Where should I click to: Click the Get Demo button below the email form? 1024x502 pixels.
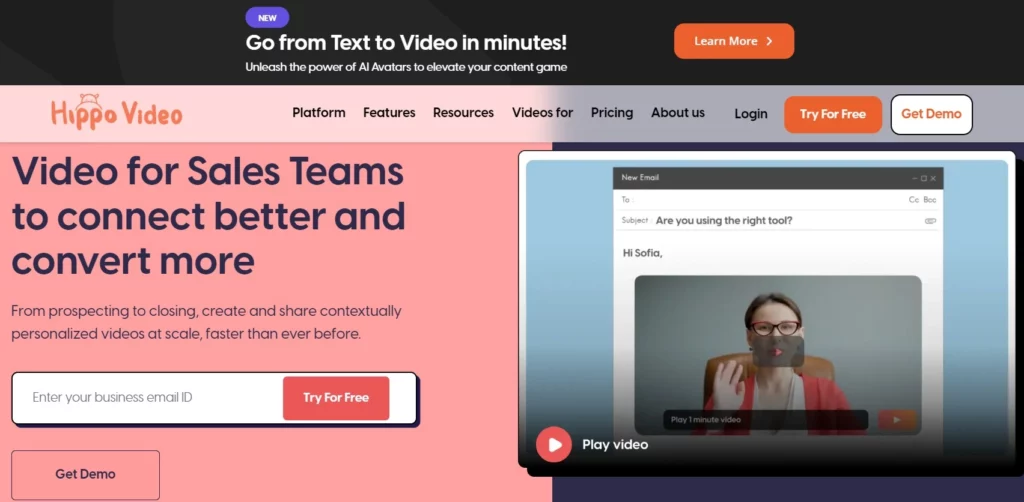(x=86, y=475)
